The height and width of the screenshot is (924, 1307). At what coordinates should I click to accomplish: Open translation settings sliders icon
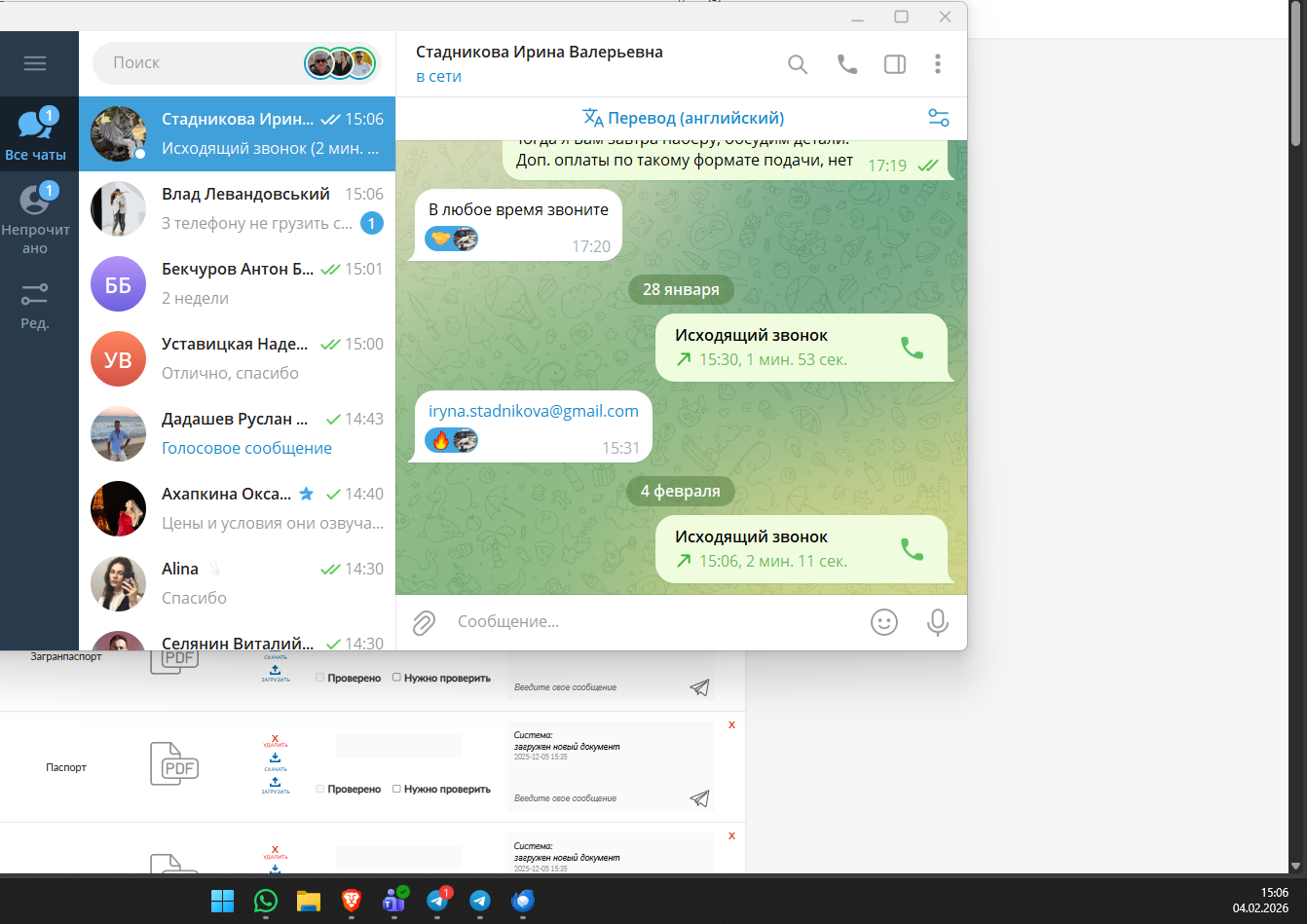click(939, 118)
